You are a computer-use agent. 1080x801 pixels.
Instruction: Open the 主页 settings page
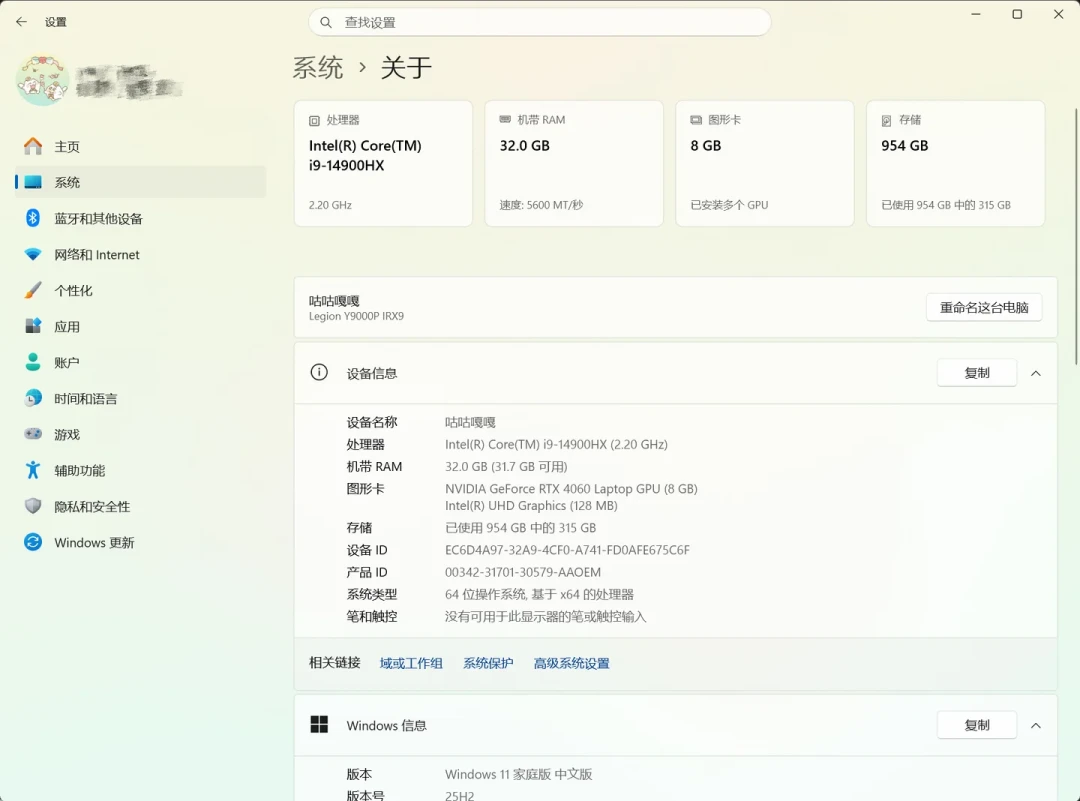click(x=141, y=146)
